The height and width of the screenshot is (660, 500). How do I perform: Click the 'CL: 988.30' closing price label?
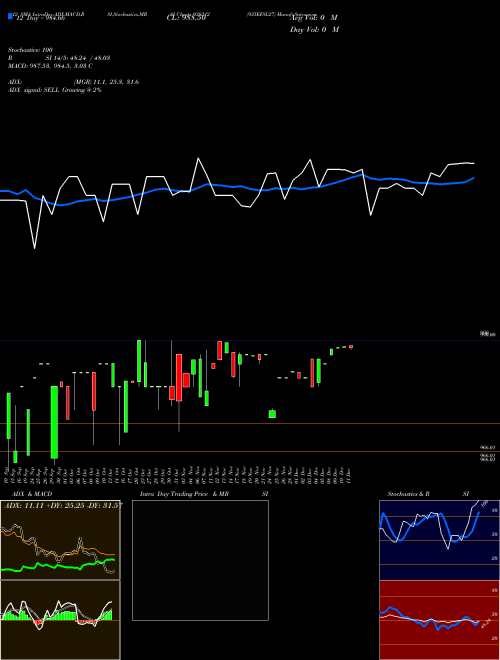point(186,18)
